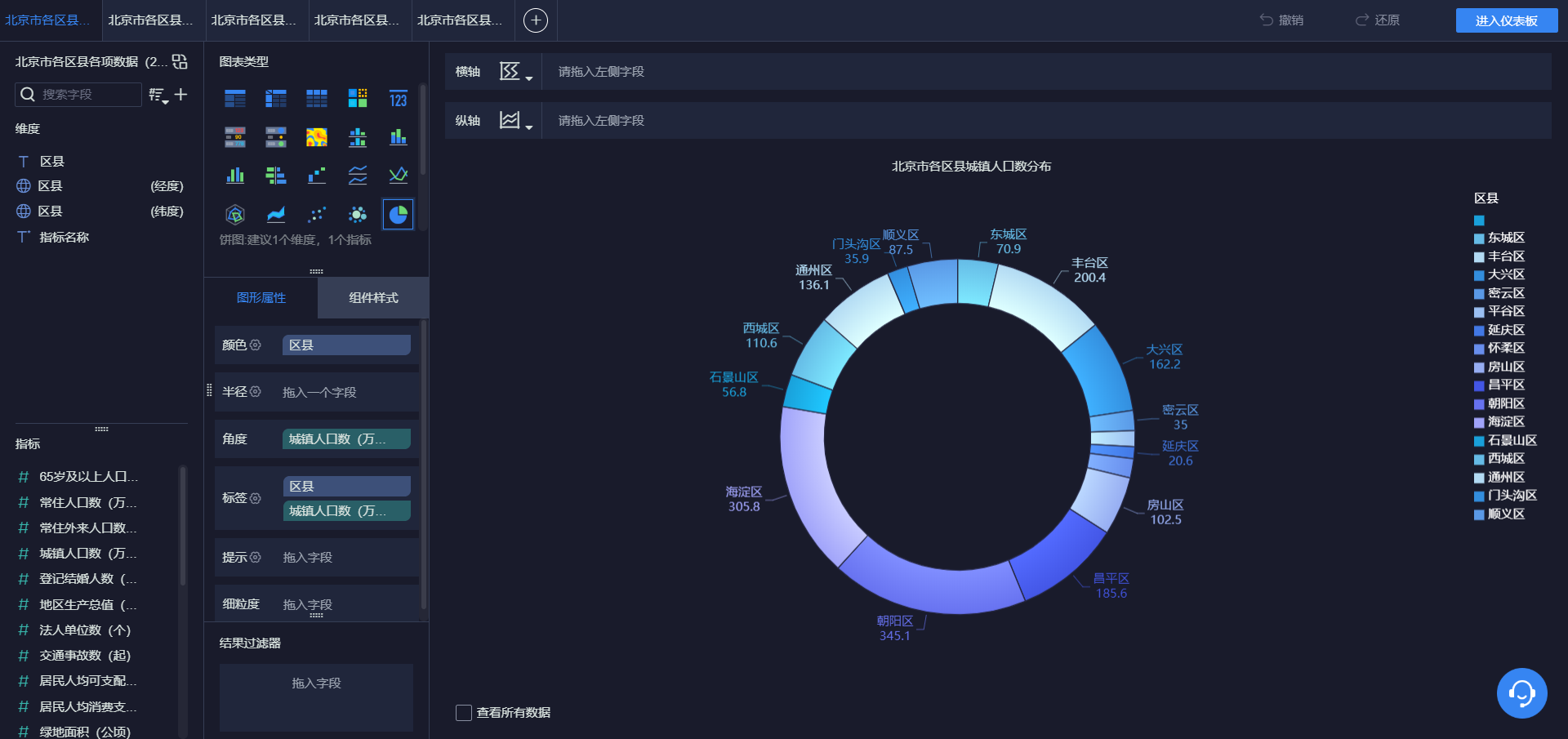
Task: Click 进入仪表板 button
Action: pyautogui.click(x=1506, y=20)
